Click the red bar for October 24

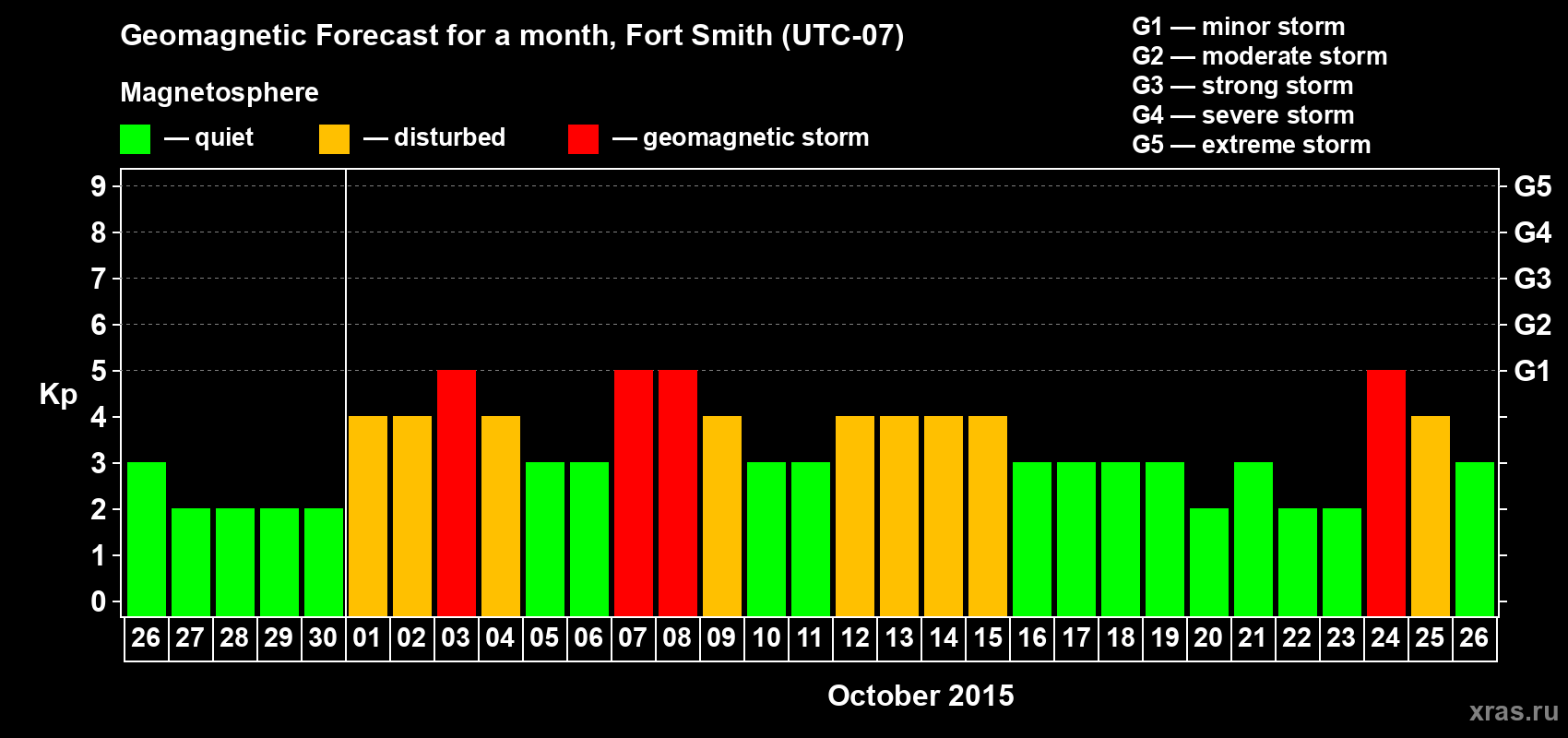click(x=1386, y=493)
